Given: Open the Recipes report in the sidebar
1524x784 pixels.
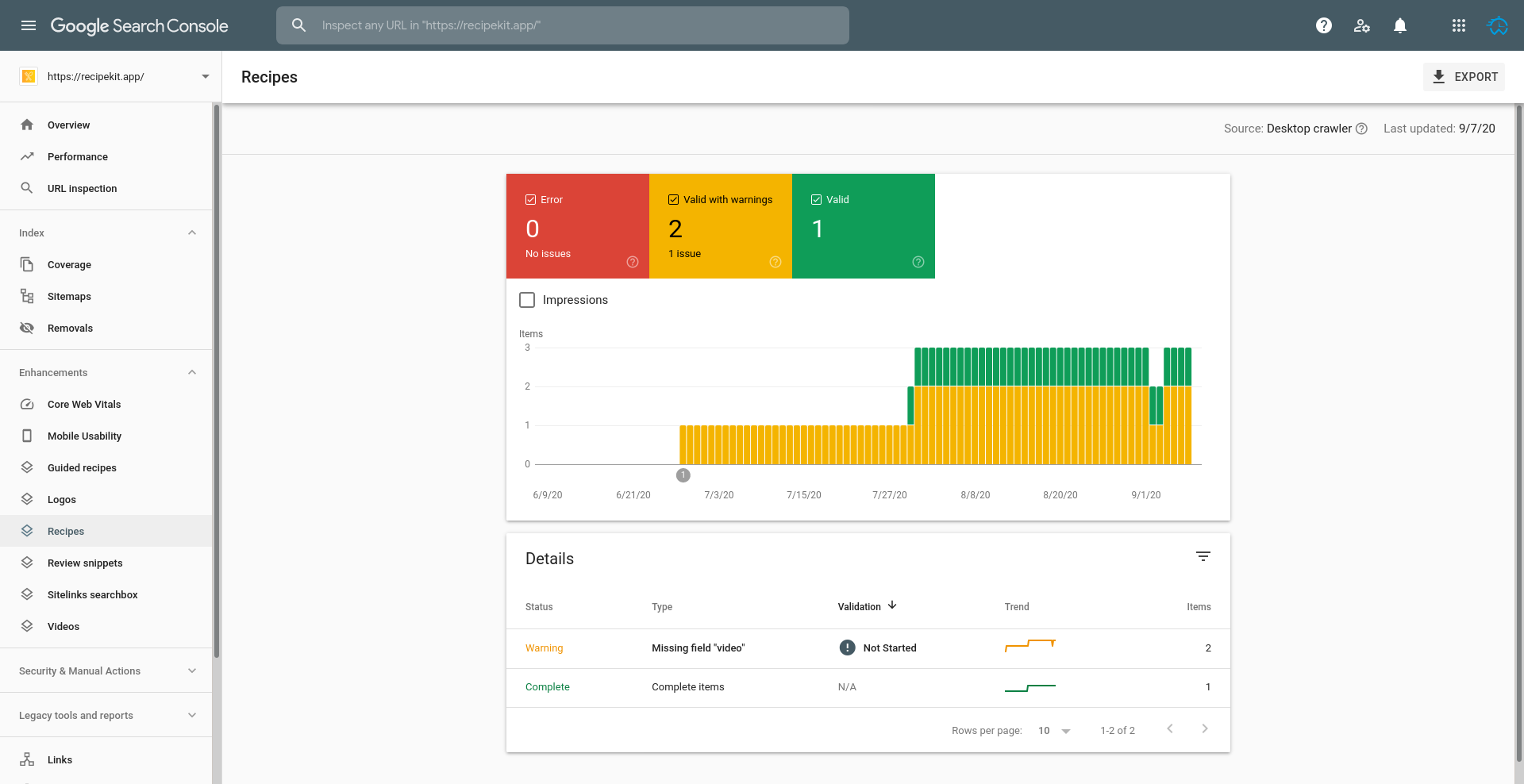Looking at the screenshot, I should click(106, 531).
